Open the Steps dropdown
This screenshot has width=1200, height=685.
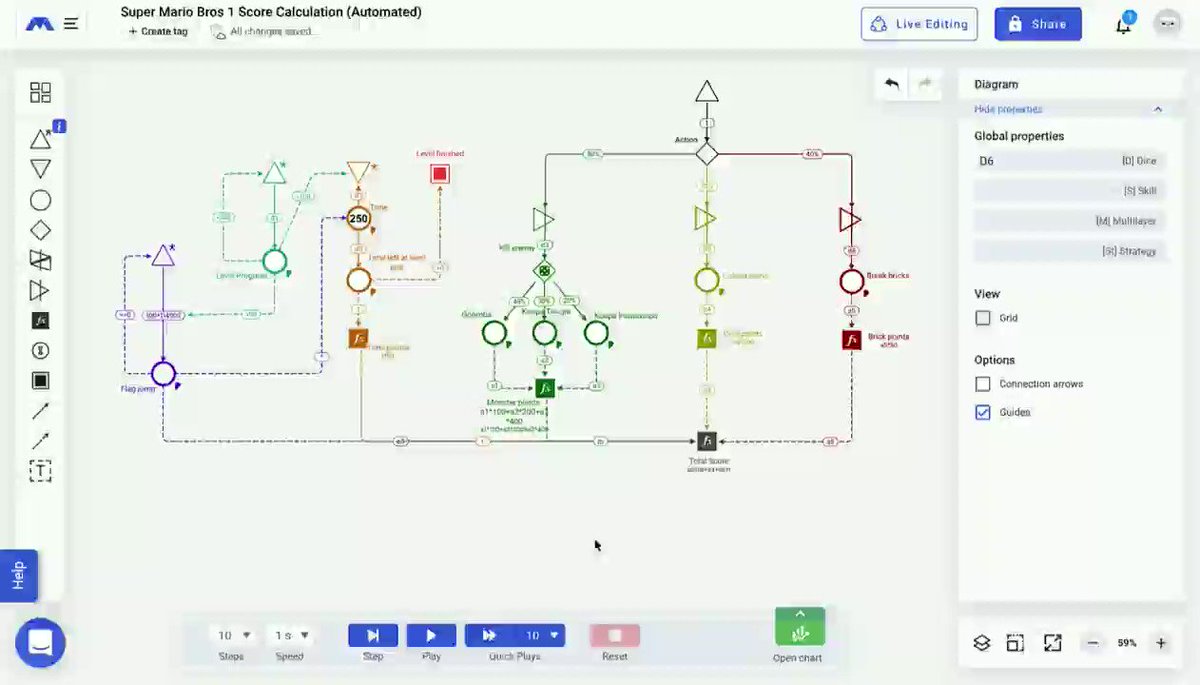click(x=234, y=635)
